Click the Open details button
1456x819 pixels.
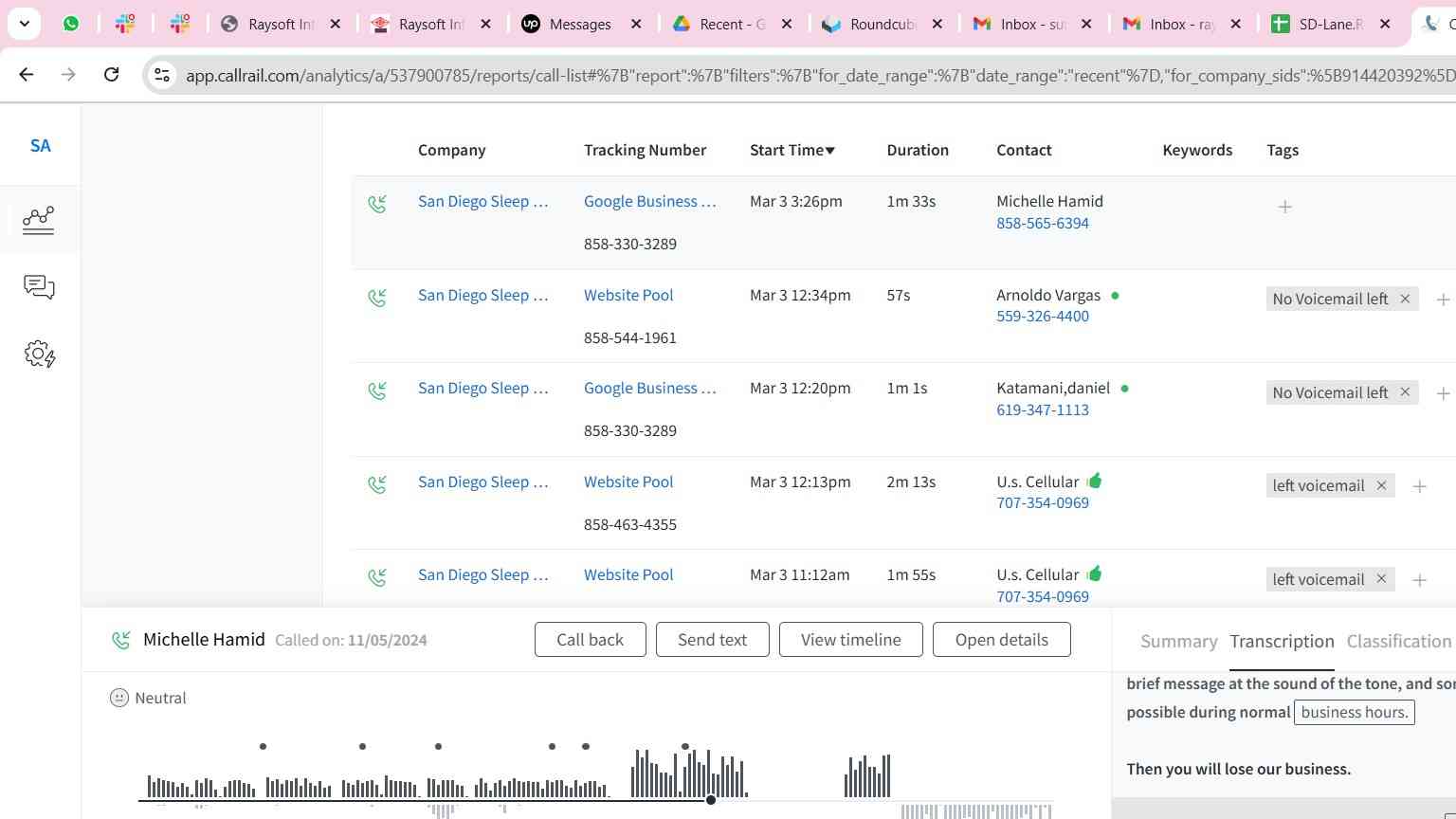pyautogui.click(x=1002, y=640)
